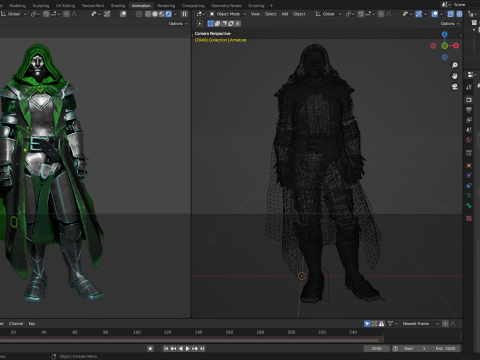The height and width of the screenshot is (360, 480).
Task: Open the World properties tab
Action: click(469, 140)
